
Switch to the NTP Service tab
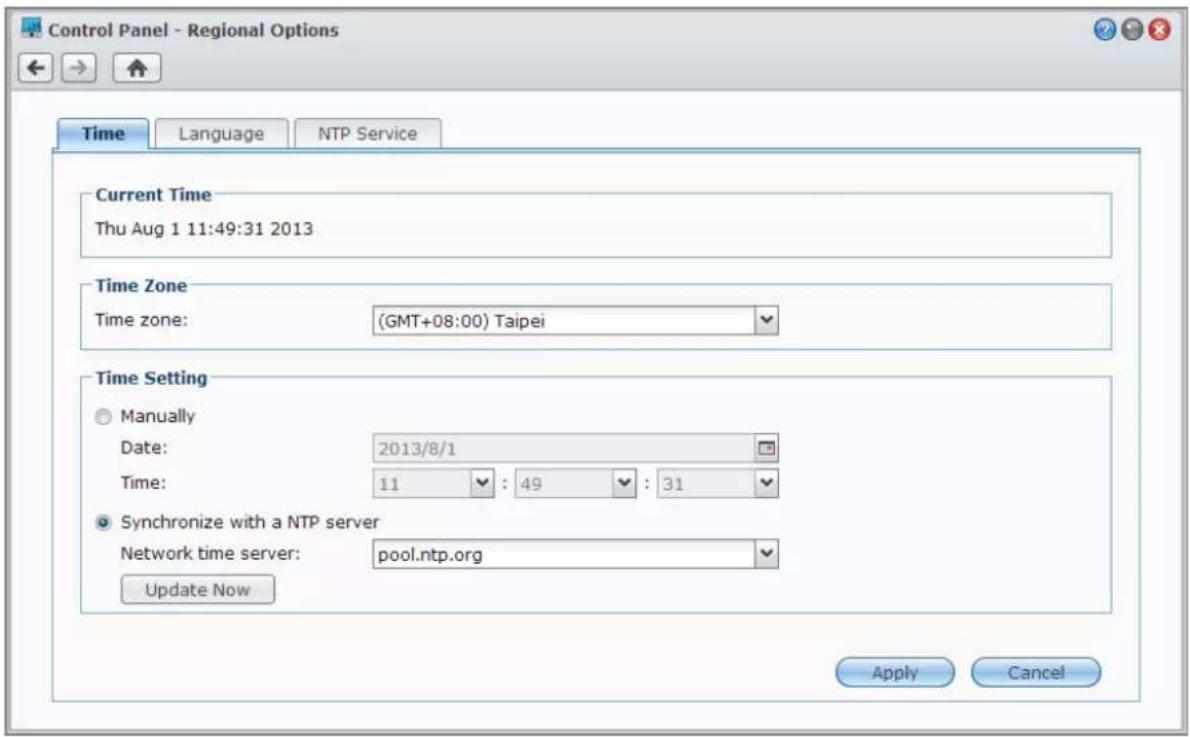[367, 134]
